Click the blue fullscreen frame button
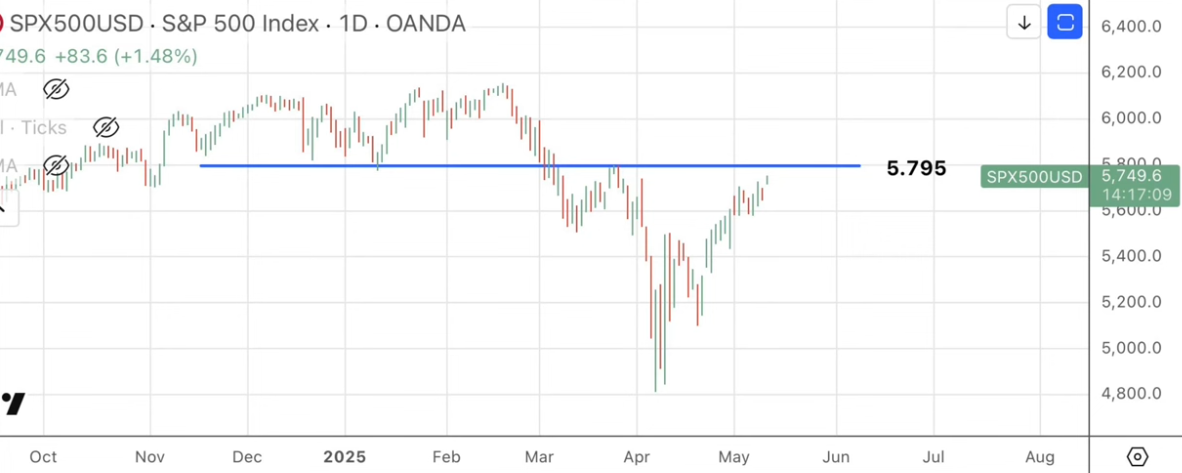Screen dimensions: 1182x473 pos(1065,22)
